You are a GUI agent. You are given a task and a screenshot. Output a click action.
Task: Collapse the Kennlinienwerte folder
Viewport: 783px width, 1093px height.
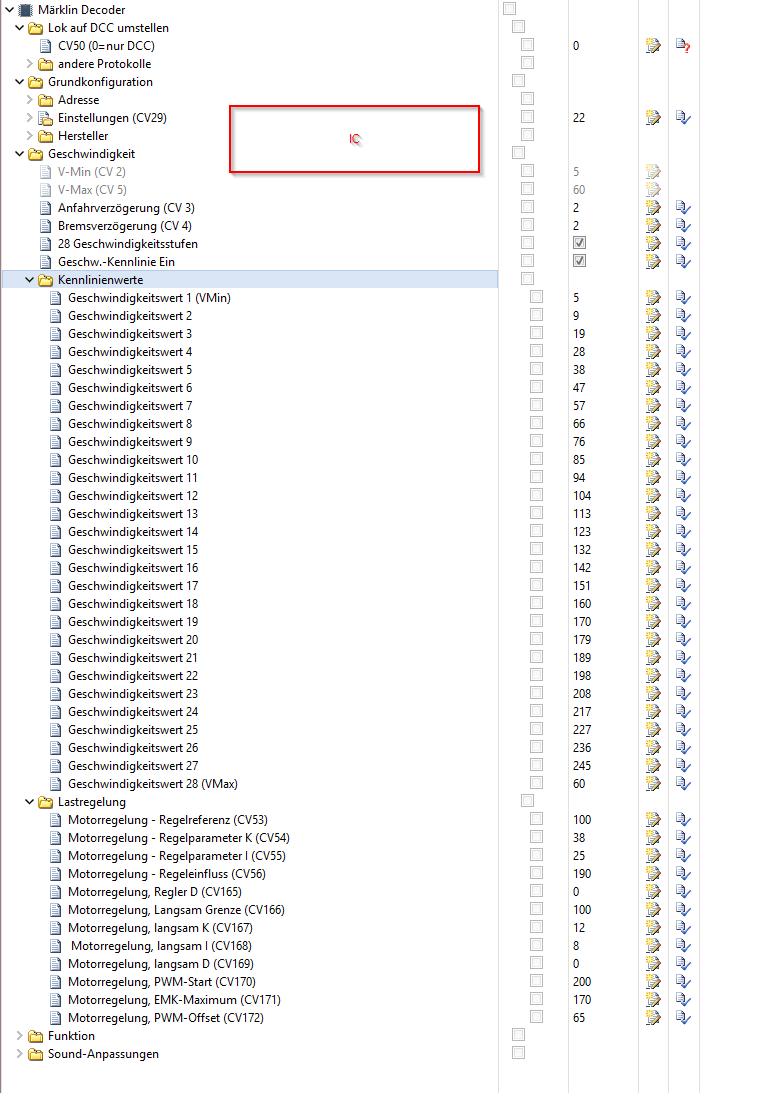30,280
